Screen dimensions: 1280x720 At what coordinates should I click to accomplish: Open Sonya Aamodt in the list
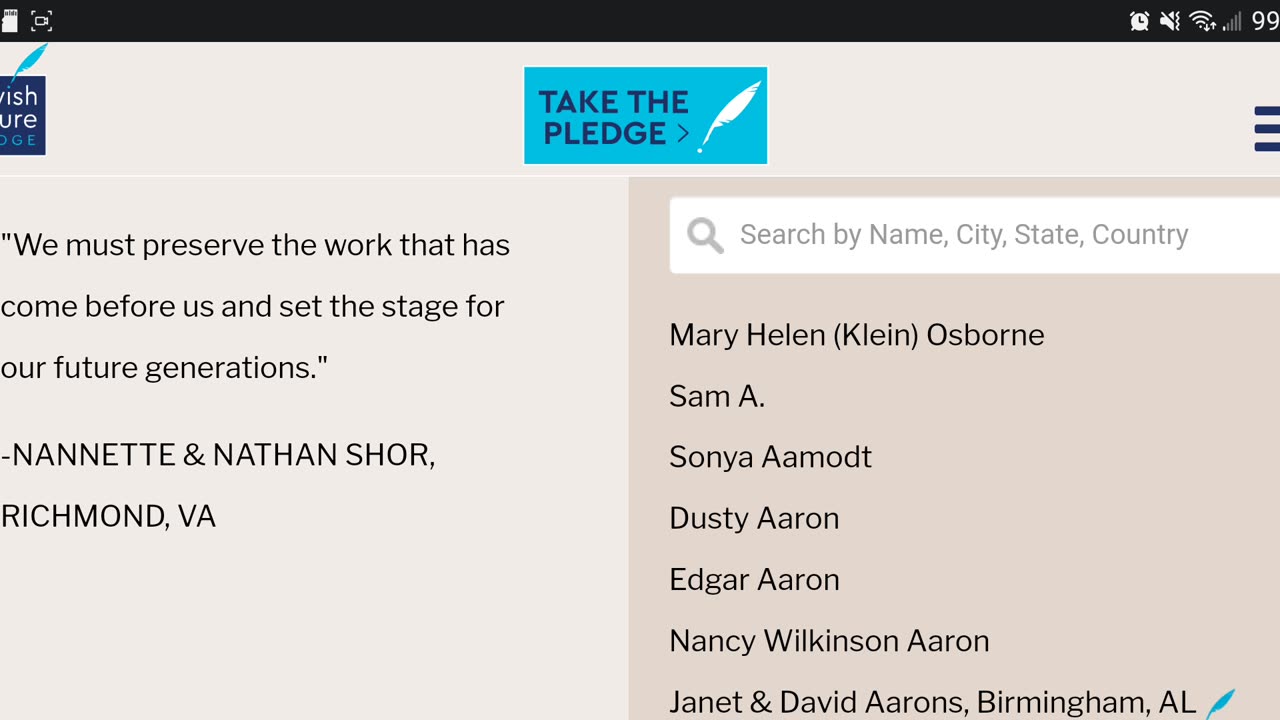coord(770,457)
